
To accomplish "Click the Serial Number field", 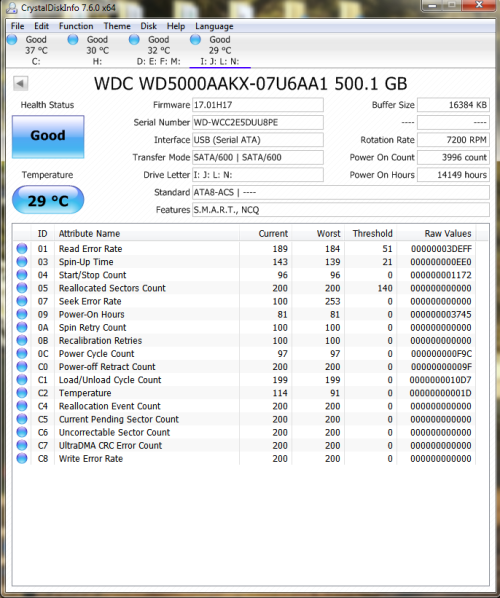I will pyautogui.click(x=257, y=122).
